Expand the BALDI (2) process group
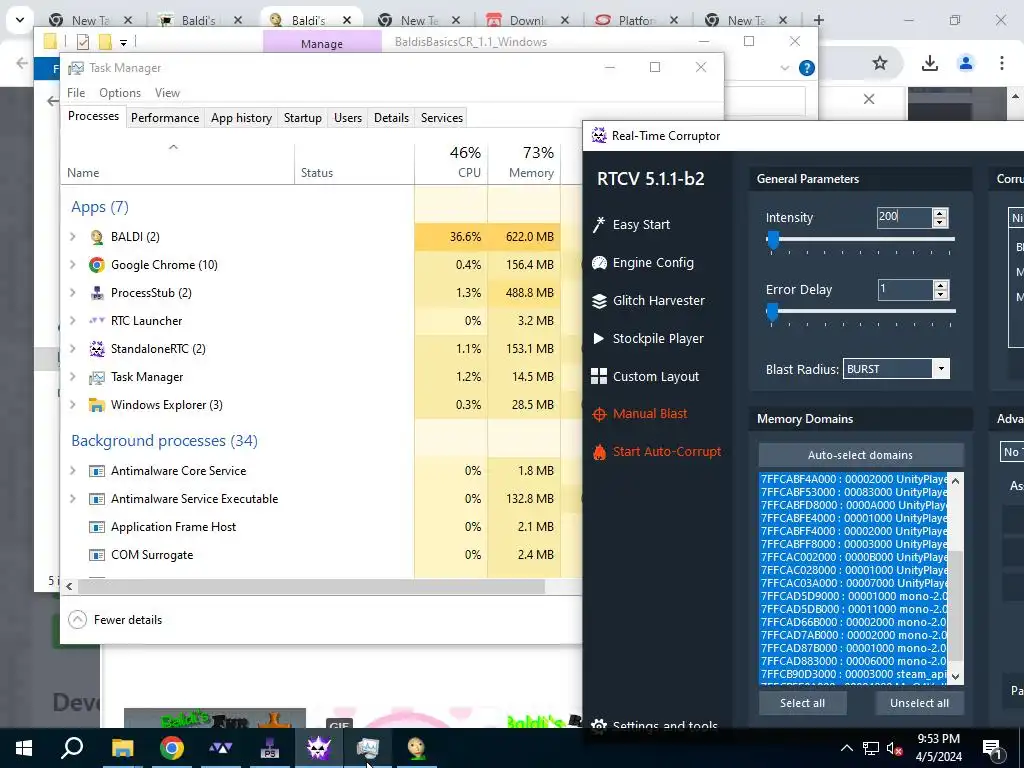This screenshot has width=1024, height=768. pos(73,236)
